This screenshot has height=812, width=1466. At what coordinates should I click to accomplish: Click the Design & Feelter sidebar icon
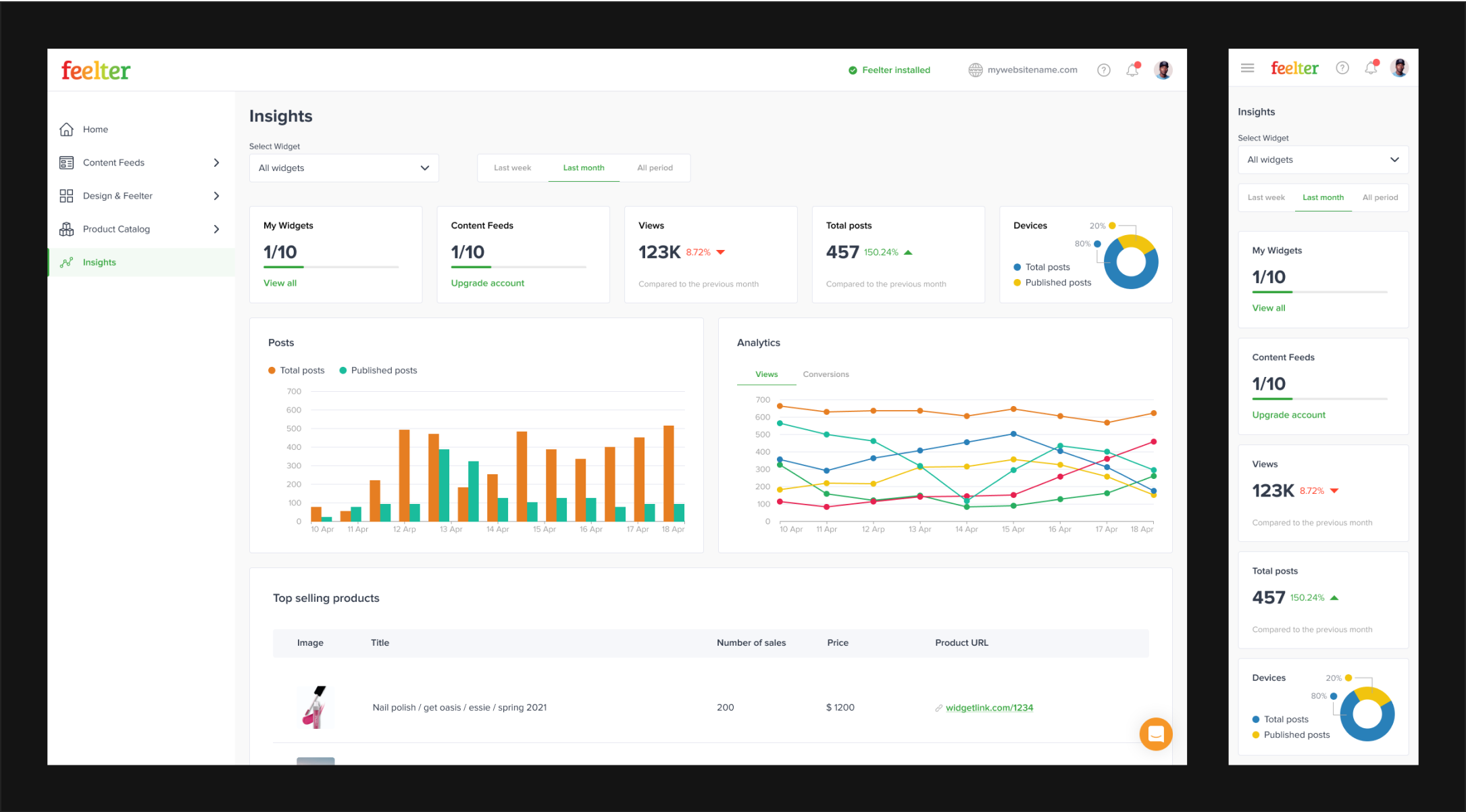pos(67,195)
